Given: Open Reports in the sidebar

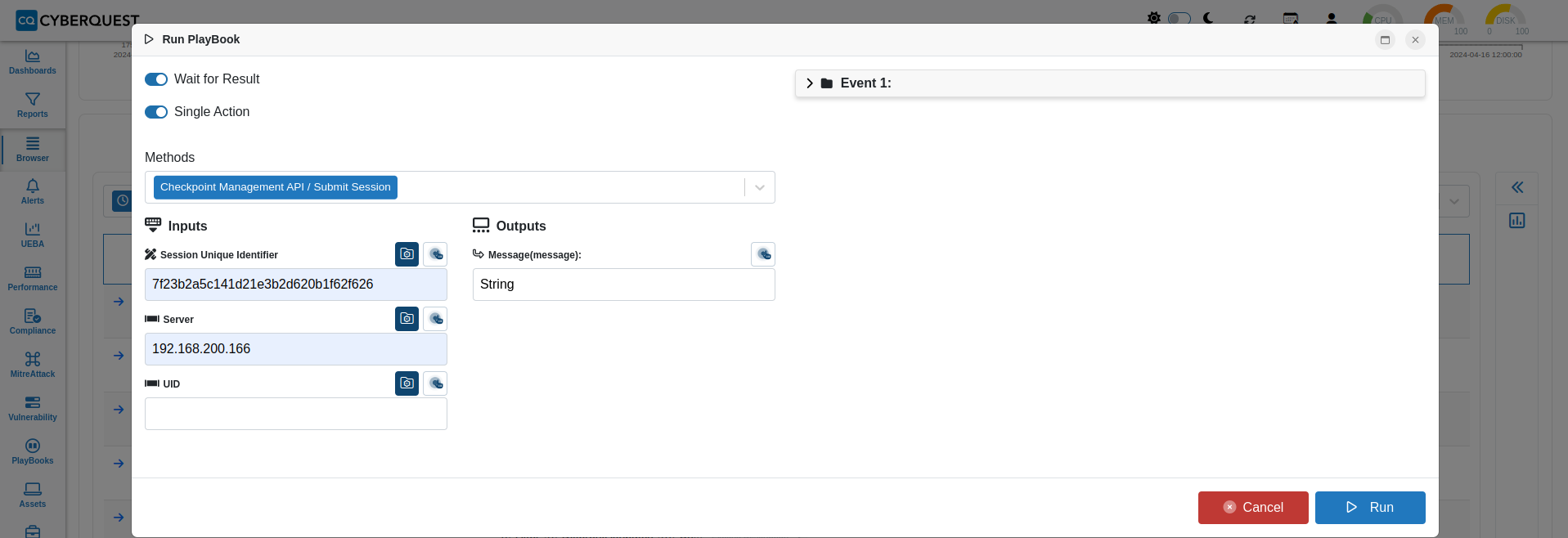Looking at the screenshot, I should (x=33, y=105).
